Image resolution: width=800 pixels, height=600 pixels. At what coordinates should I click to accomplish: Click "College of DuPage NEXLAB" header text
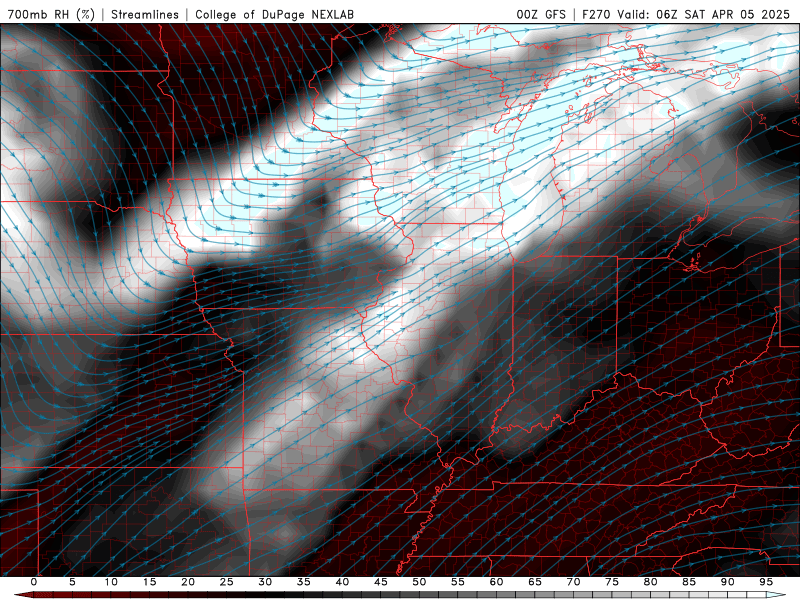pos(274,14)
